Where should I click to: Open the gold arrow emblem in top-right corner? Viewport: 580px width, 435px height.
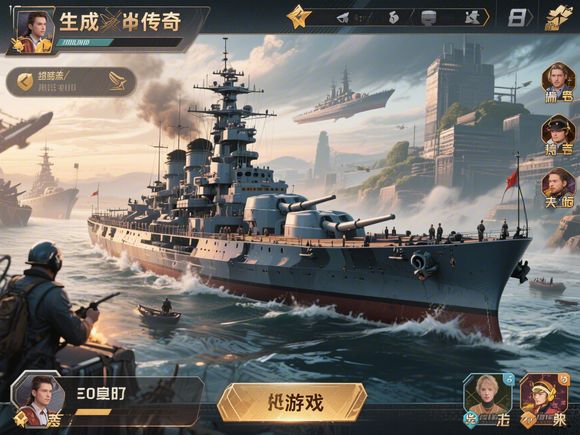pyautogui.click(x=559, y=17)
